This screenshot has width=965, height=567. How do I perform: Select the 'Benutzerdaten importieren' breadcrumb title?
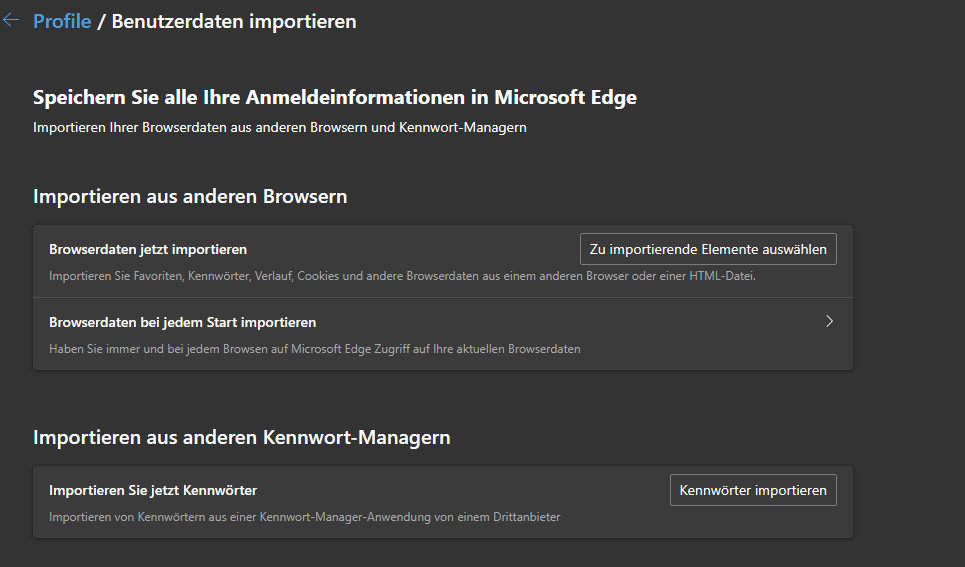pos(234,21)
